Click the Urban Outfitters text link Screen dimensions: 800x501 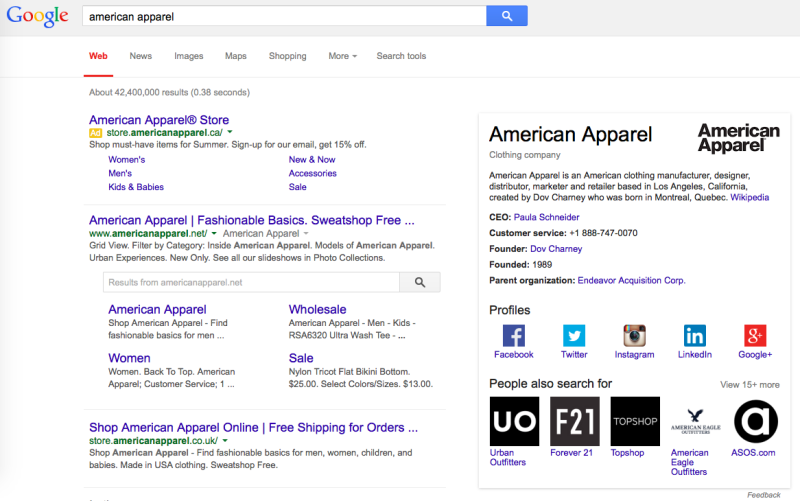pos(508,458)
